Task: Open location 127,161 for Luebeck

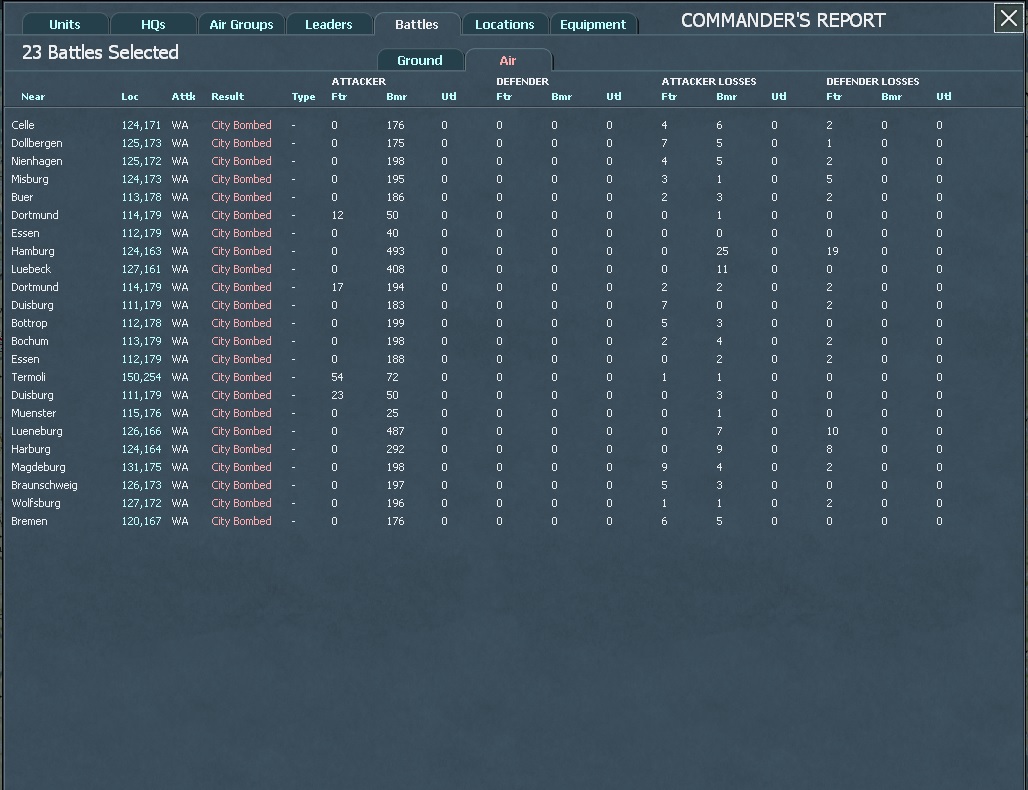Action: [x=141, y=269]
